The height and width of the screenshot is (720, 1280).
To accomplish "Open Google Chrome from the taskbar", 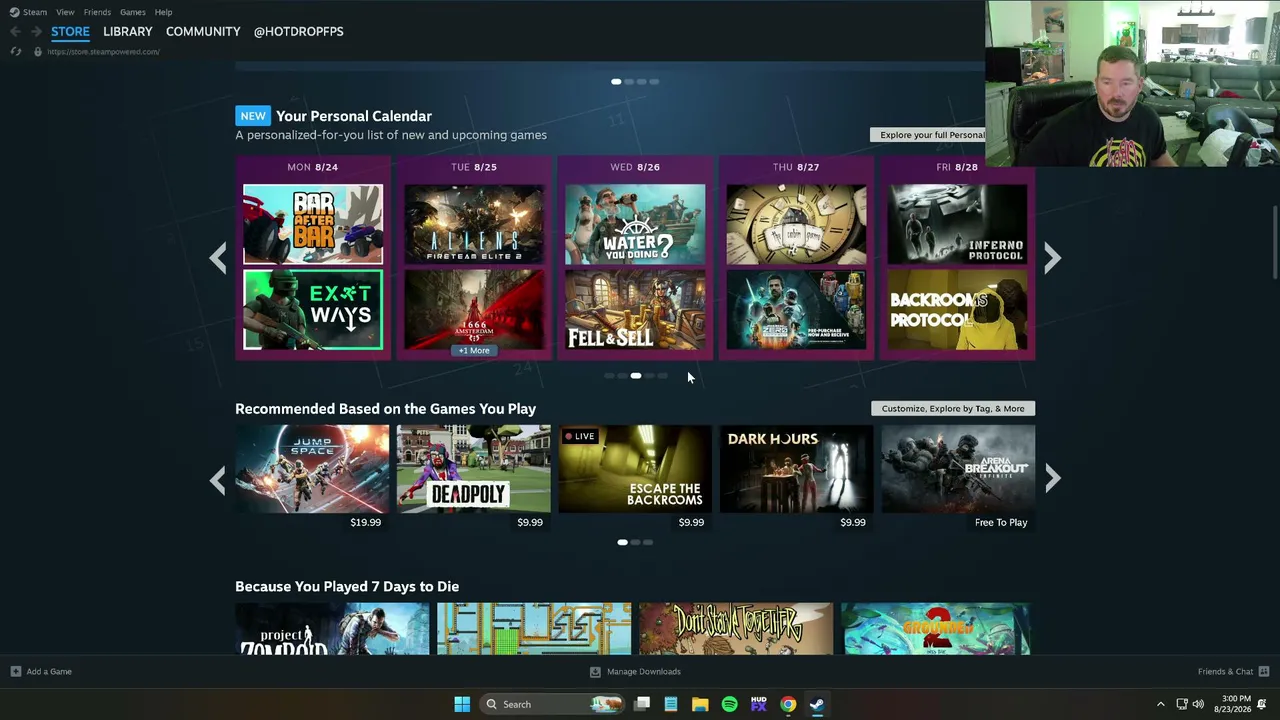I will [788, 704].
